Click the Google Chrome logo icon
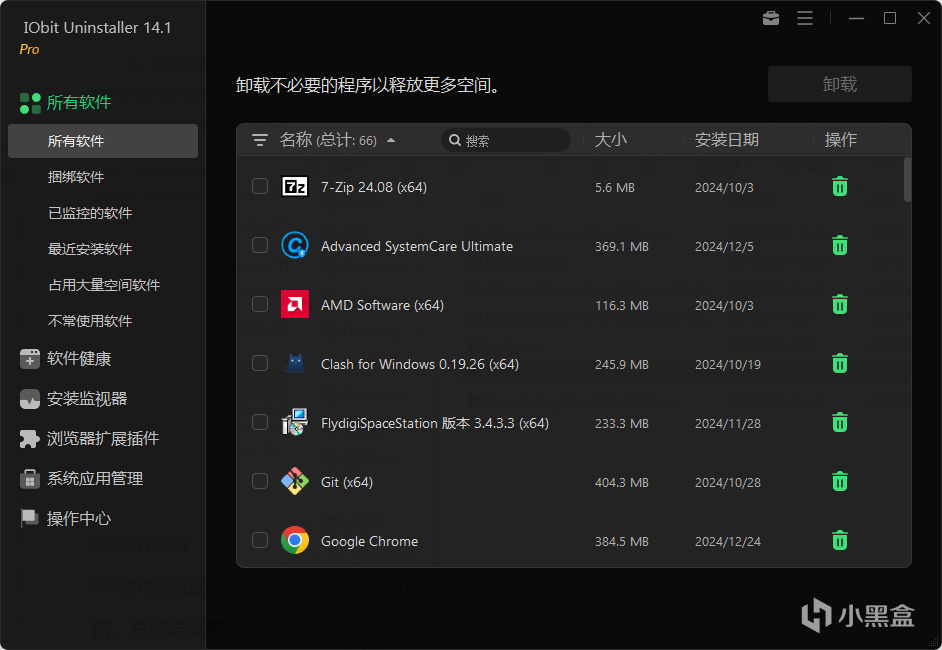Screen dimensions: 942x650 point(295,541)
